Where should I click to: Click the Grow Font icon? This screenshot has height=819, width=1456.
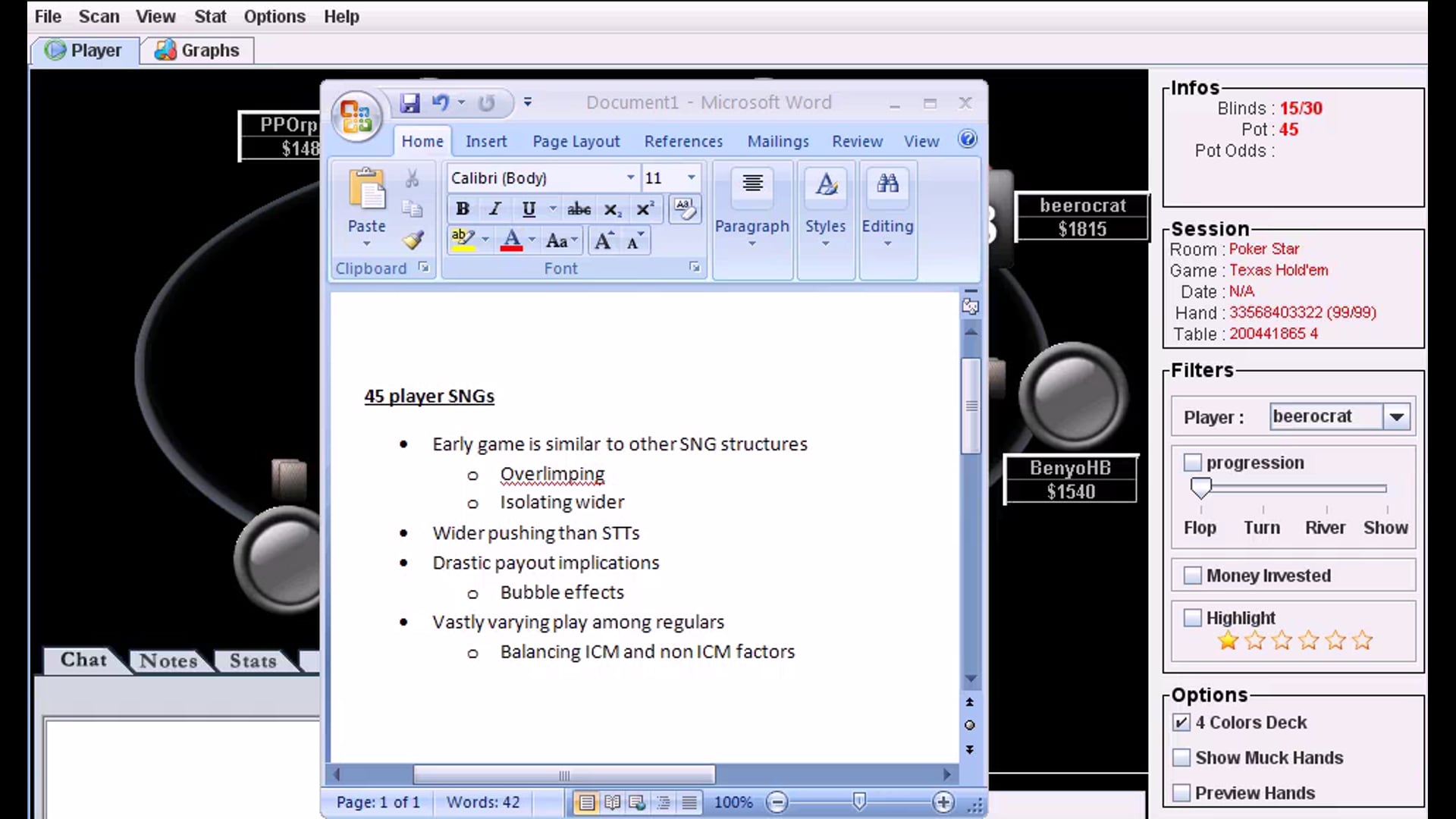pos(604,241)
